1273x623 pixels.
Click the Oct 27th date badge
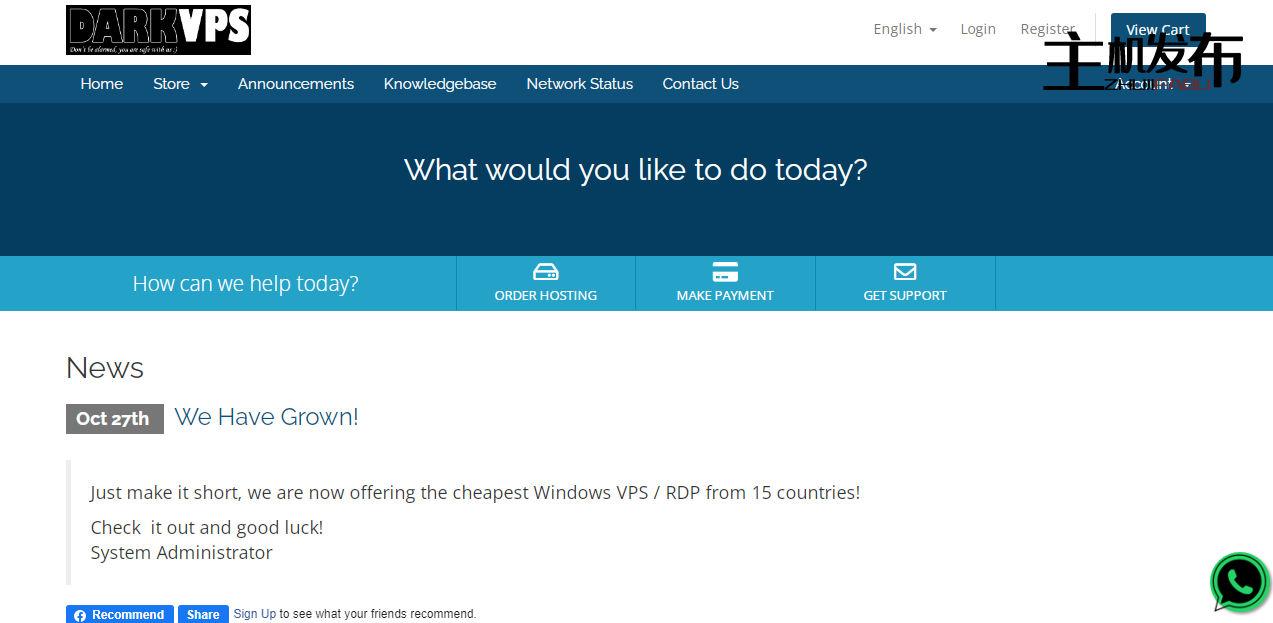coord(114,419)
